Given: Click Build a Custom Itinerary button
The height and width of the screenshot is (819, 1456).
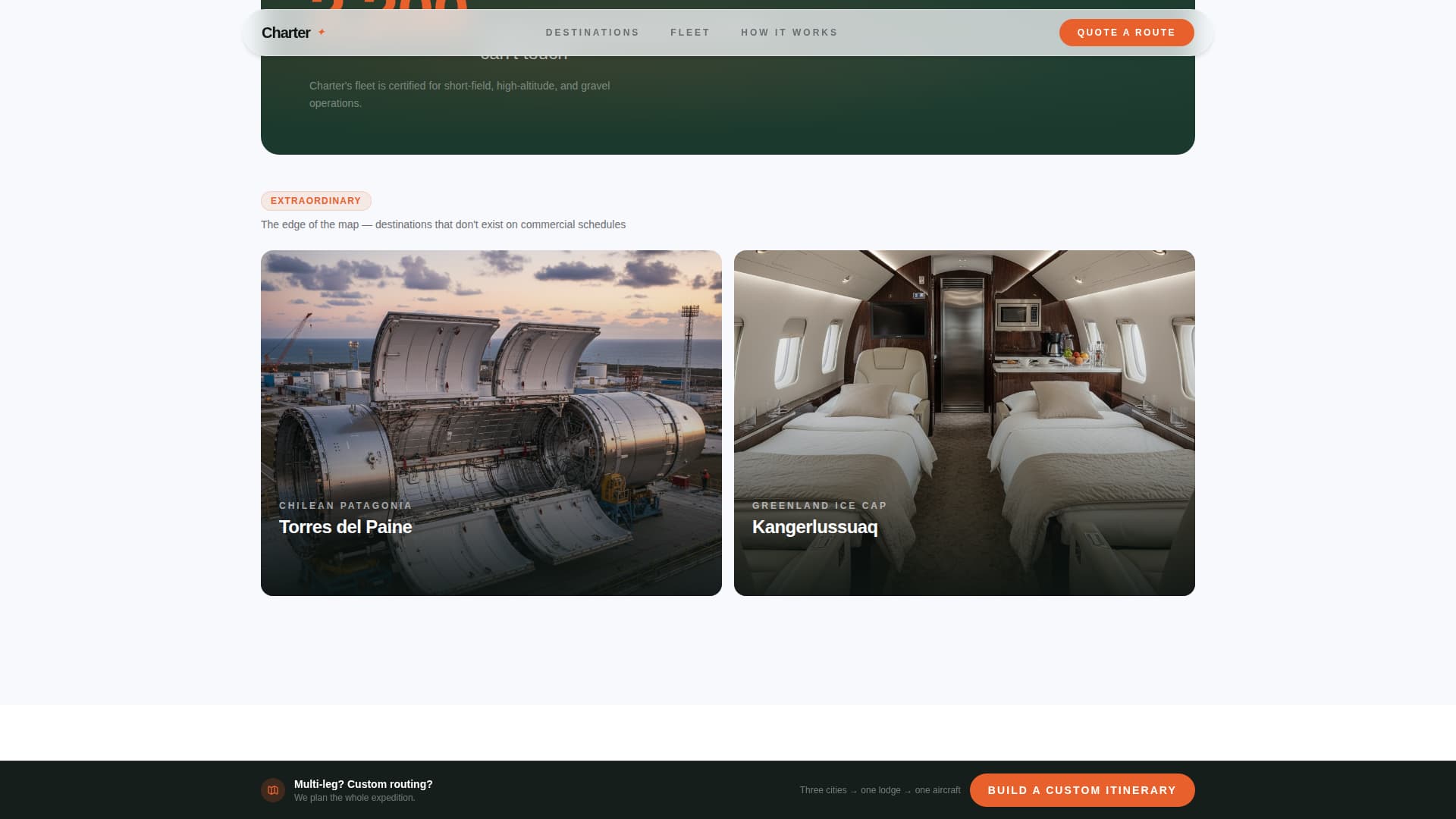Looking at the screenshot, I should point(1081,790).
